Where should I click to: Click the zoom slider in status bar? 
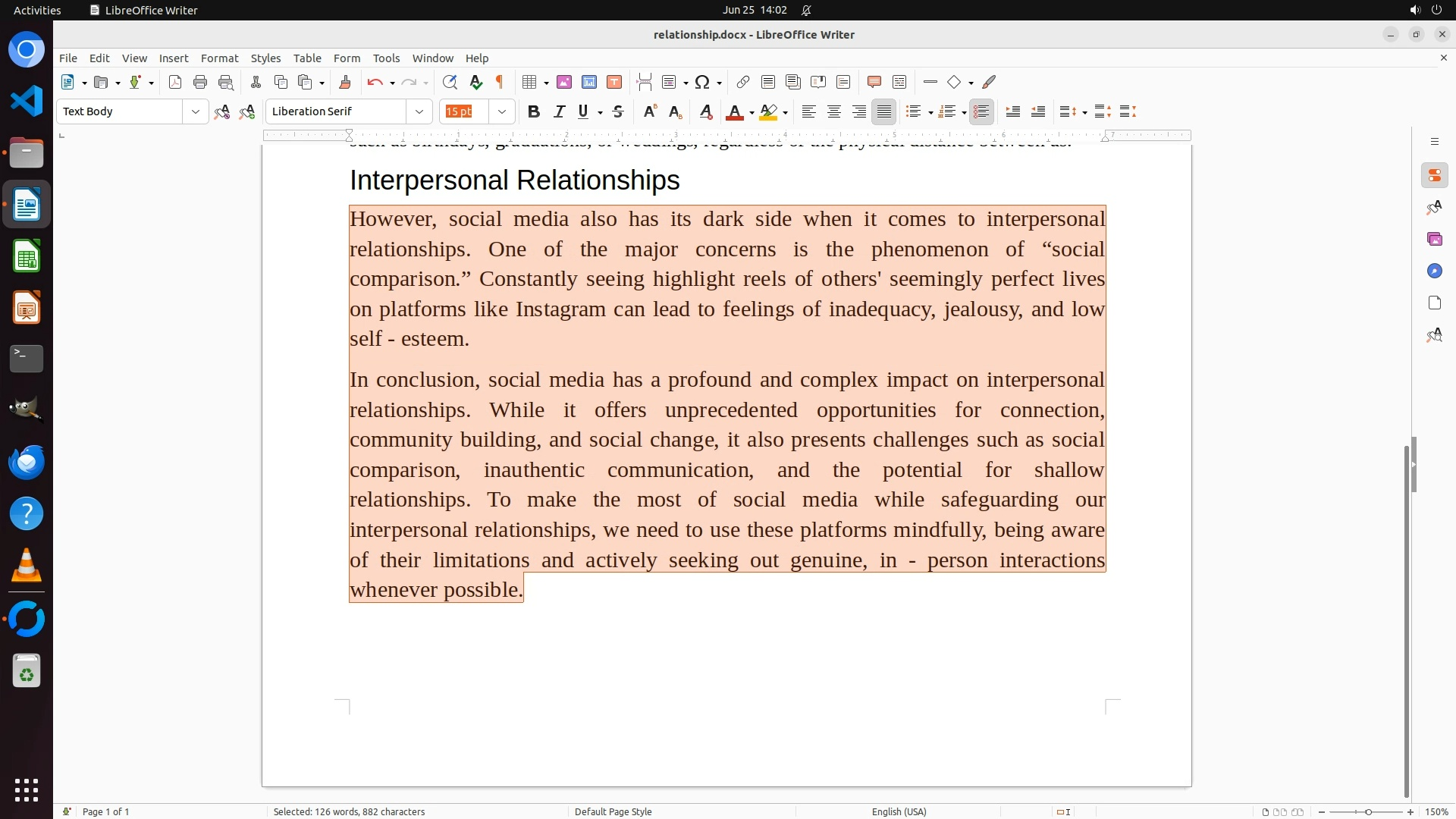[x=1367, y=811]
